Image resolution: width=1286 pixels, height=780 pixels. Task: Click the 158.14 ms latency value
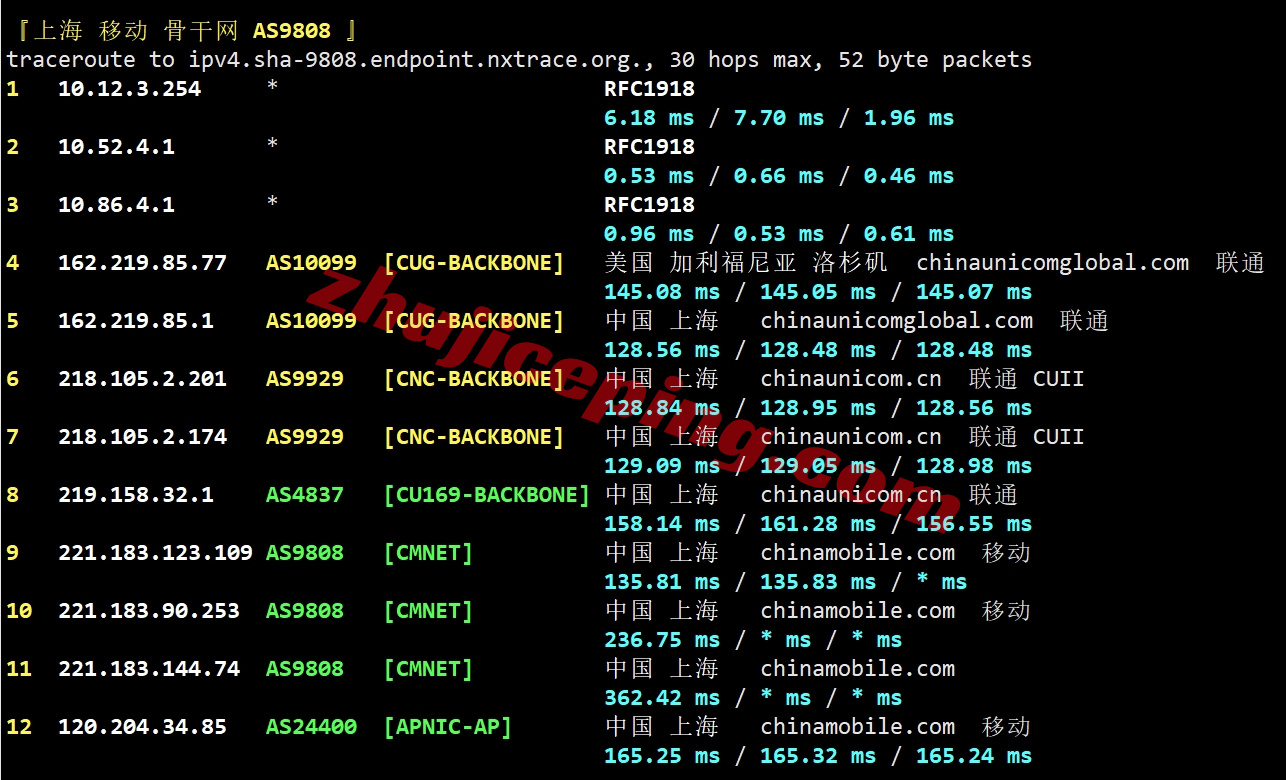pyautogui.click(x=662, y=524)
